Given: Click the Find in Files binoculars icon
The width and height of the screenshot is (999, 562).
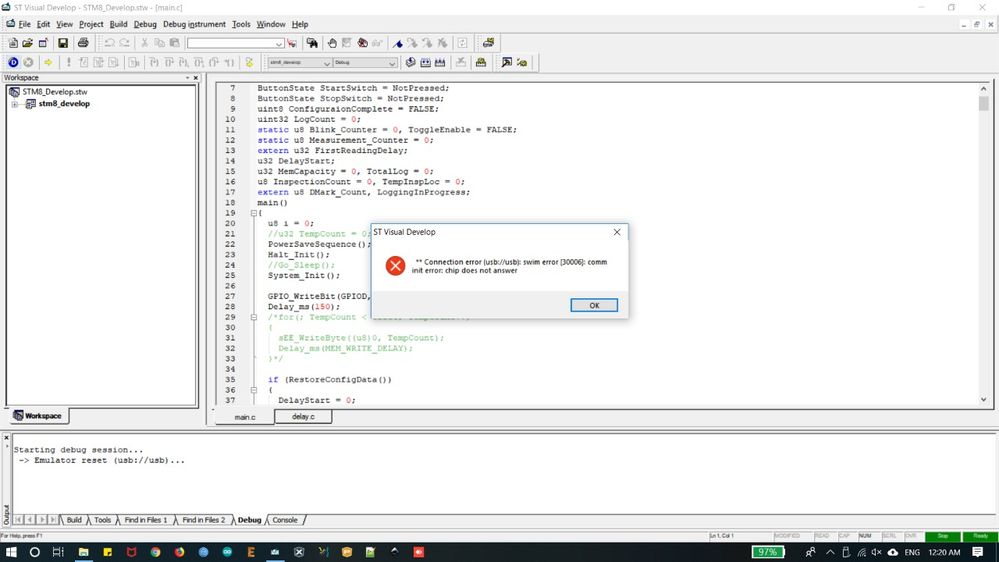Looking at the screenshot, I should point(312,43).
